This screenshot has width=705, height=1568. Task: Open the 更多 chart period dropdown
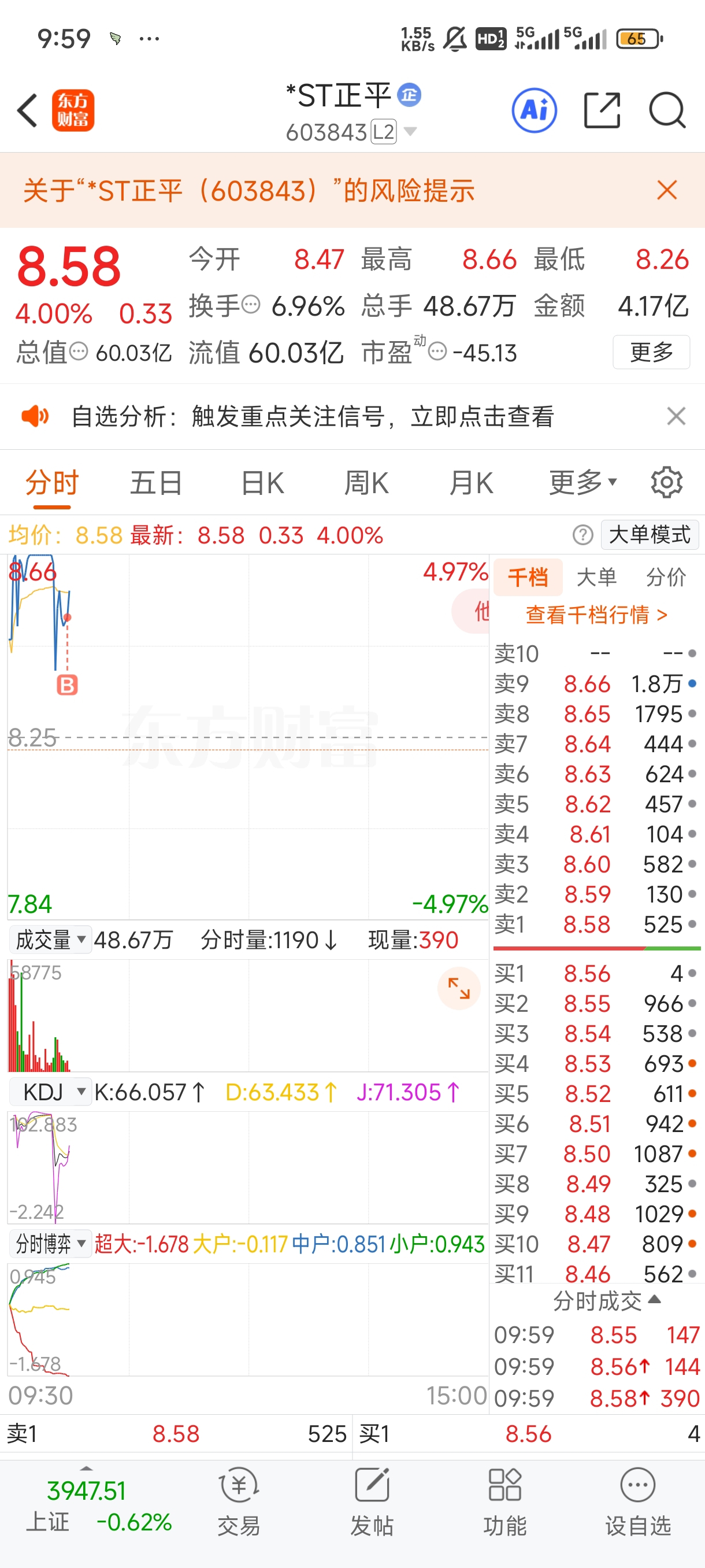click(583, 483)
